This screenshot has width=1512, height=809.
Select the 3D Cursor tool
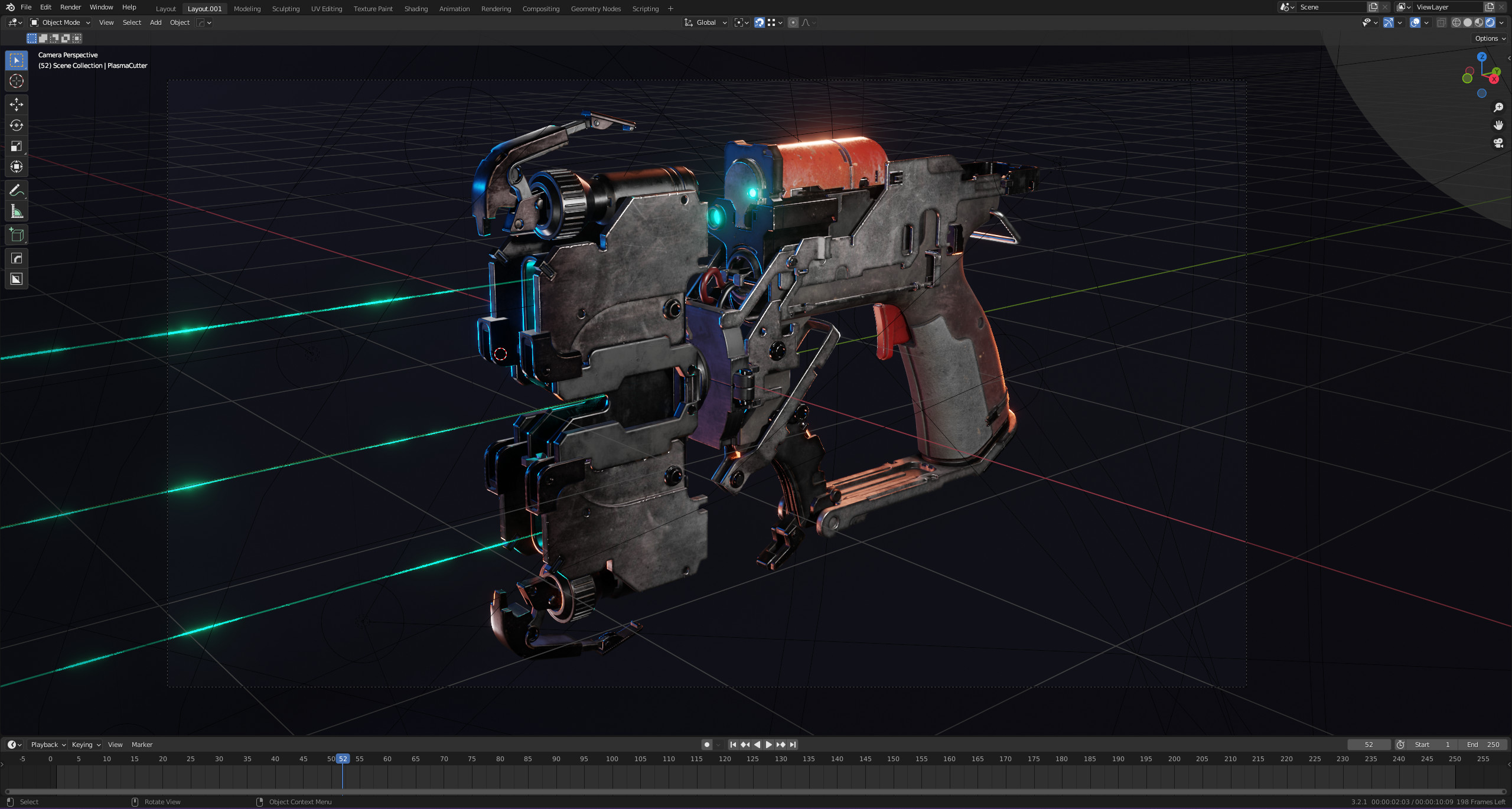pos(17,81)
